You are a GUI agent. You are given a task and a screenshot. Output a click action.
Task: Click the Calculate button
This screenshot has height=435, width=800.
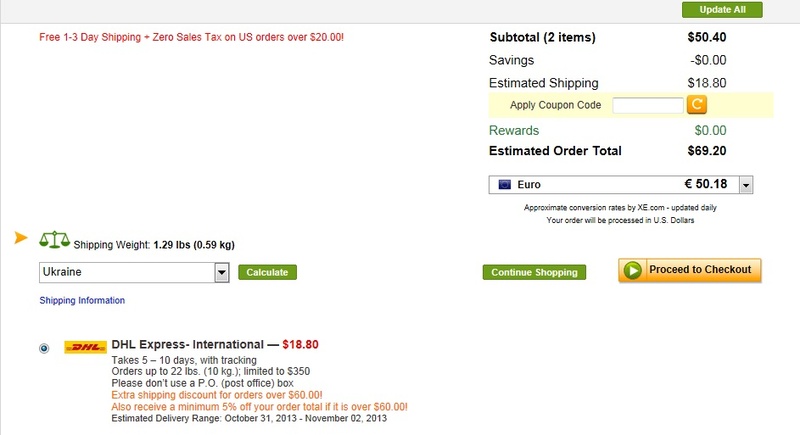[267, 272]
